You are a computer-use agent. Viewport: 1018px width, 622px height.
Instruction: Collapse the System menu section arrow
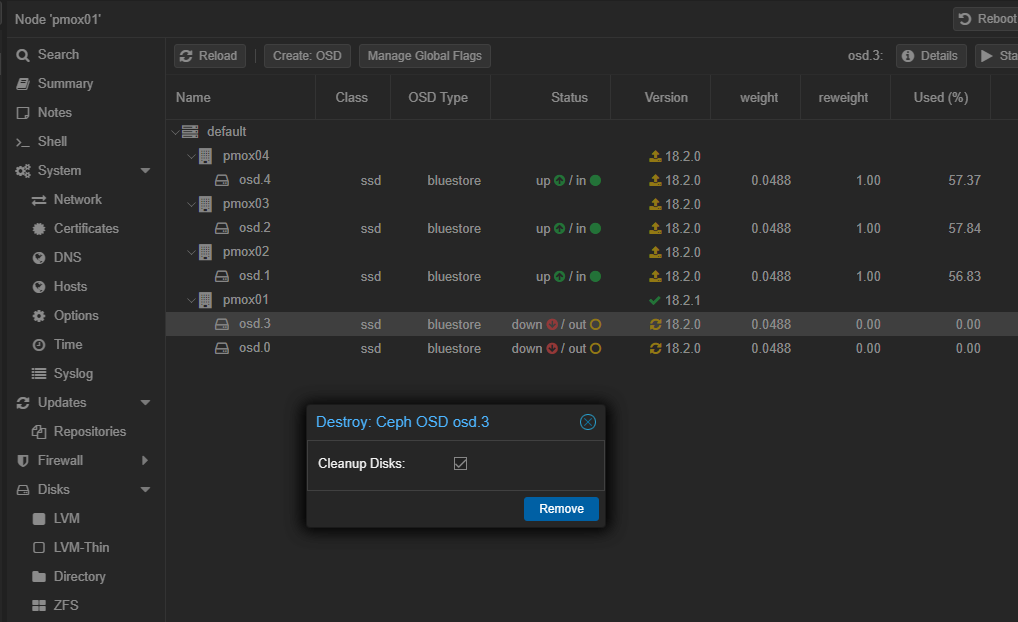(145, 171)
